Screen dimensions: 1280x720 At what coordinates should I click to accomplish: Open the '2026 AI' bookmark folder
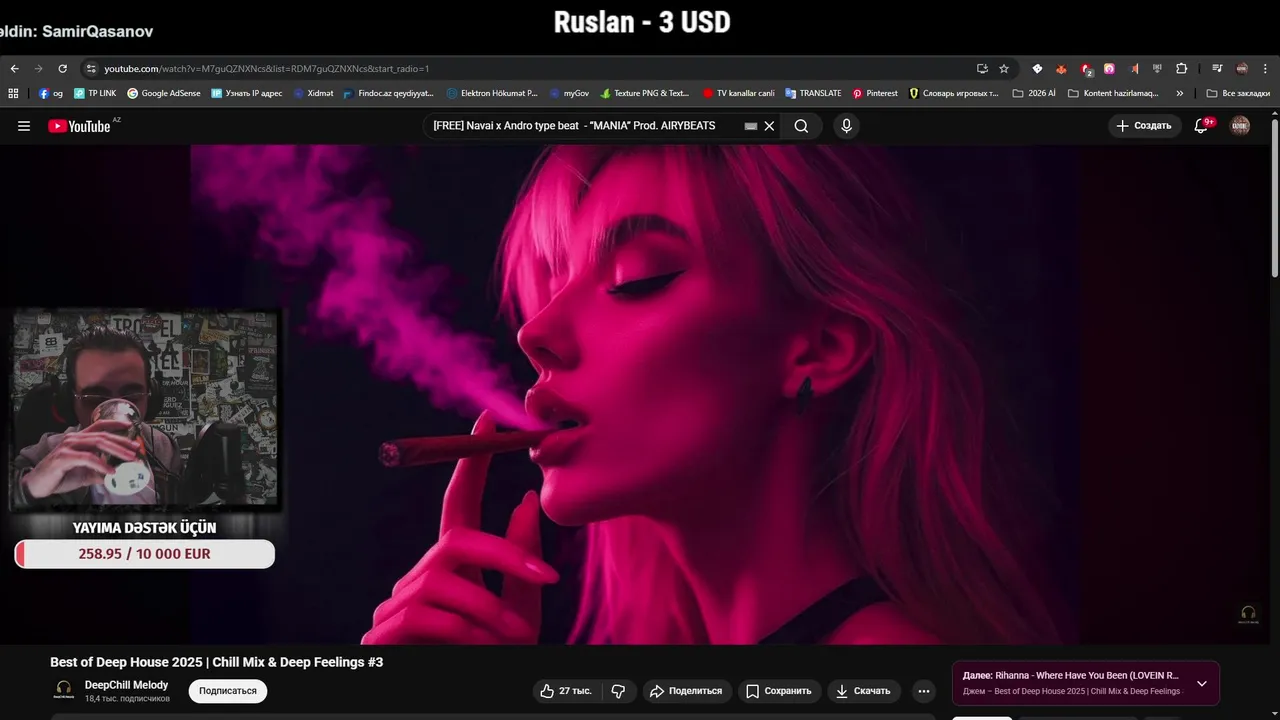pyautogui.click(x=1034, y=93)
